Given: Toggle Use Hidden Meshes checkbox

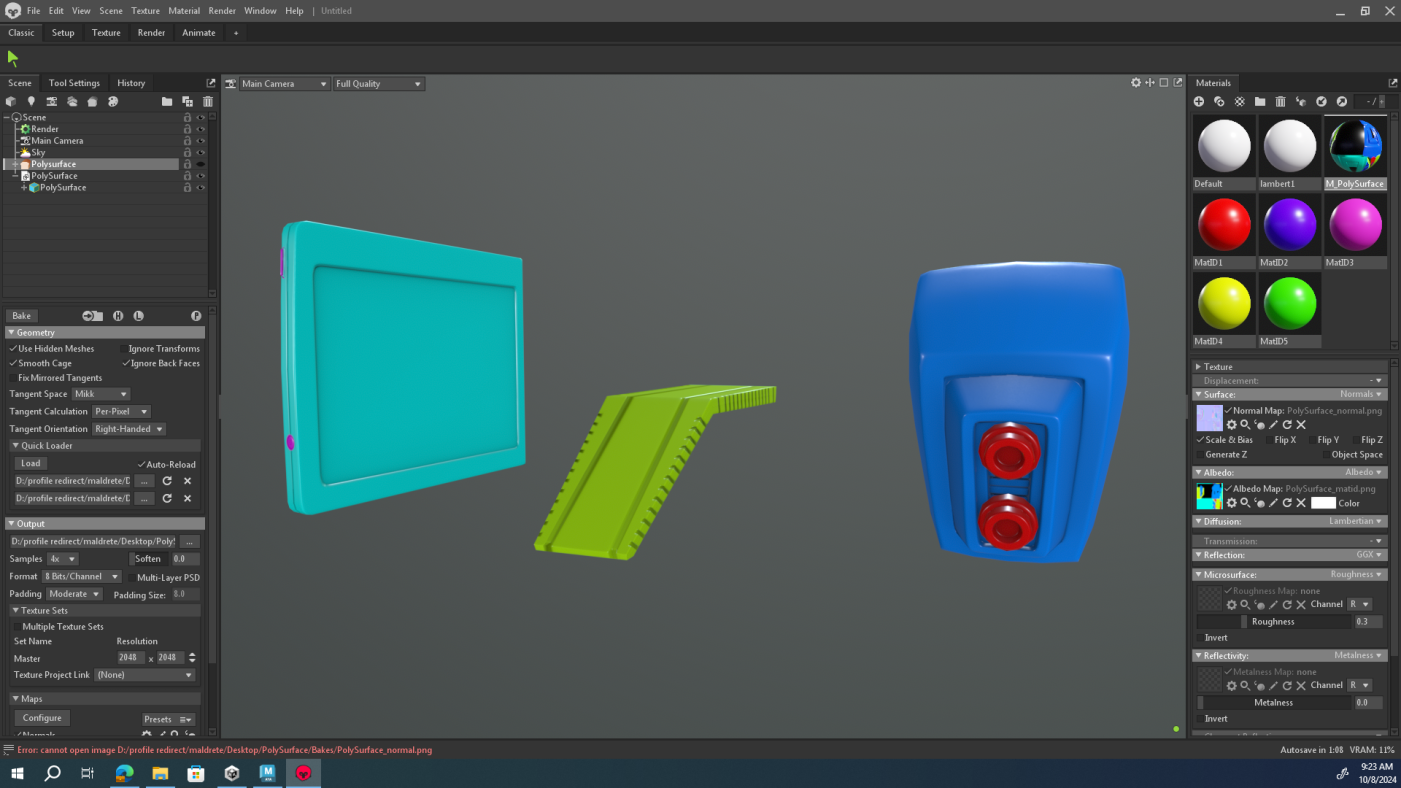Looking at the screenshot, I should (13, 349).
